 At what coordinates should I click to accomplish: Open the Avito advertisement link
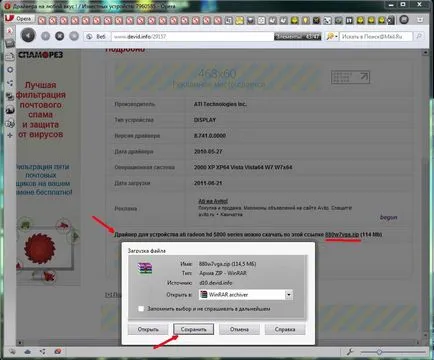(213, 201)
